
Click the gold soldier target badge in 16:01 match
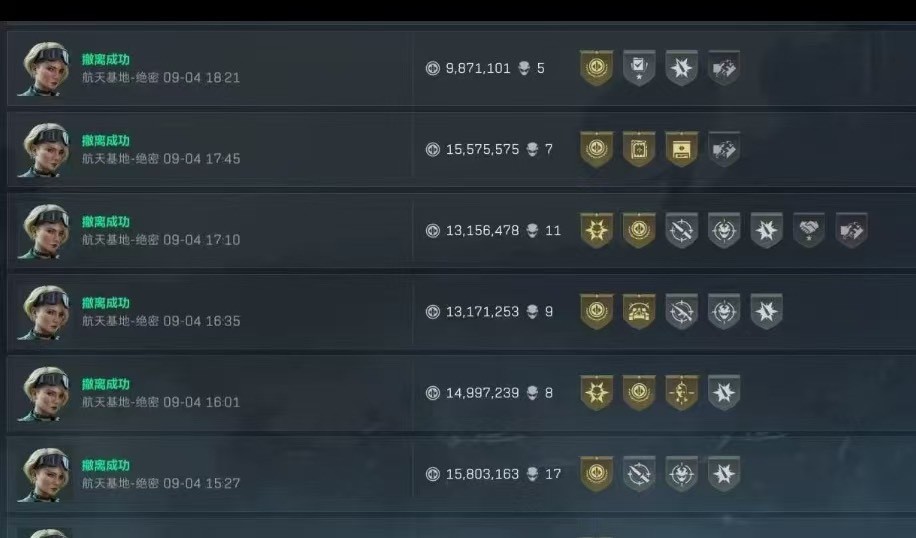coord(681,393)
